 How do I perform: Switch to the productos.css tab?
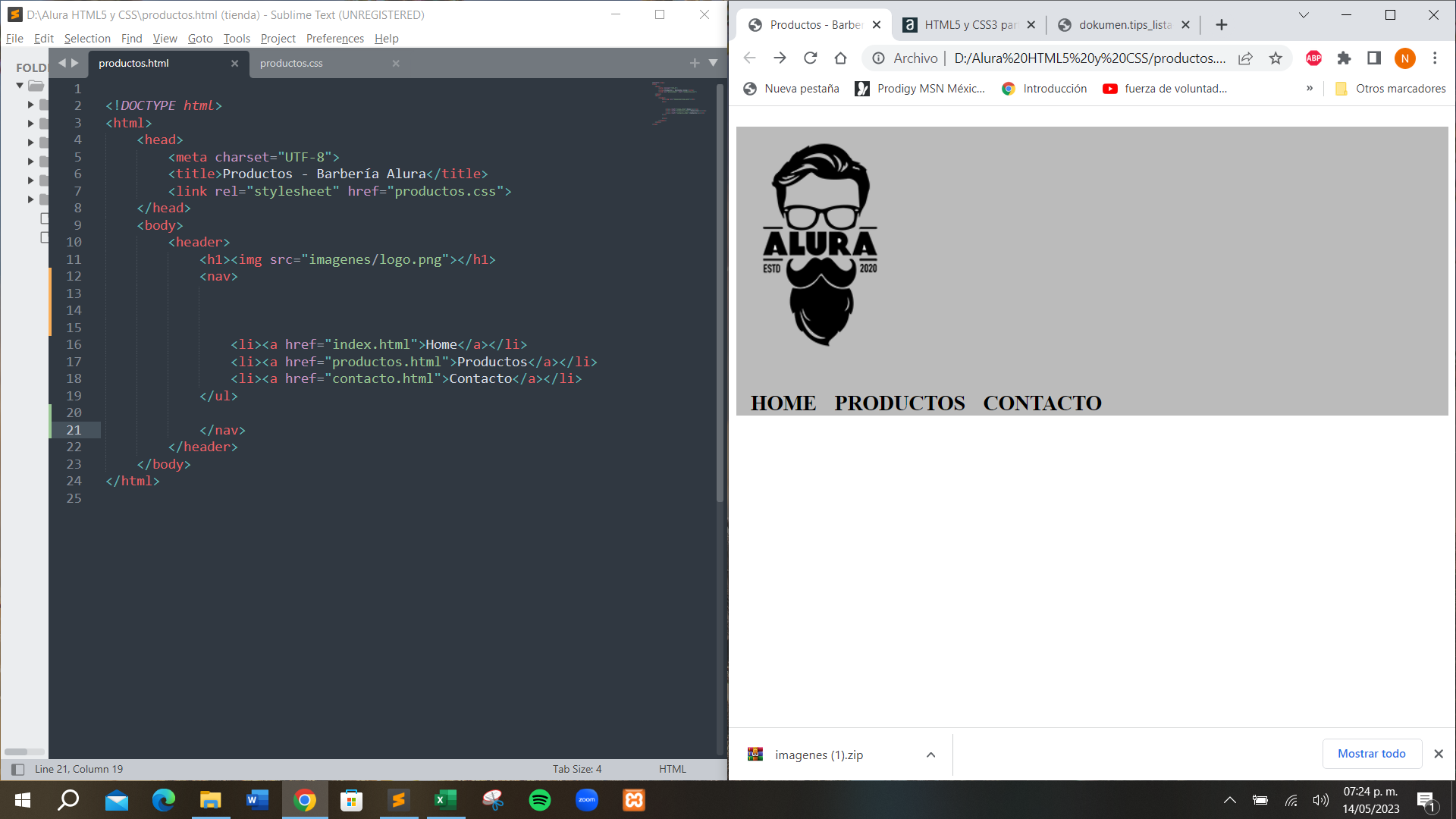click(291, 64)
